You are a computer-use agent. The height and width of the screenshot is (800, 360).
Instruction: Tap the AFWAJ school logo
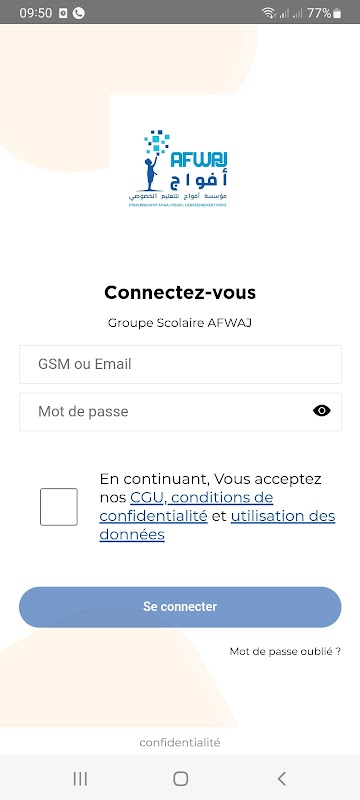click(x=178, y=168)
